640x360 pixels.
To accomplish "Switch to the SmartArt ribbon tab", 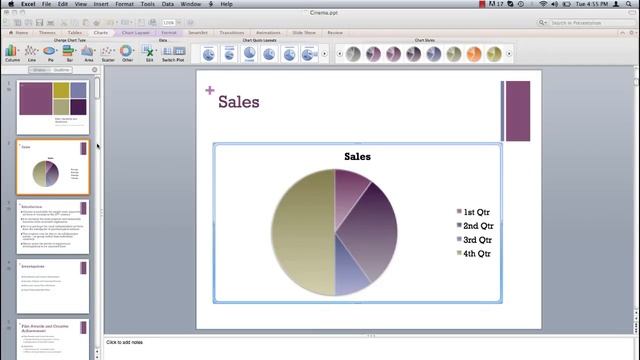I will [x=198, y=33].
